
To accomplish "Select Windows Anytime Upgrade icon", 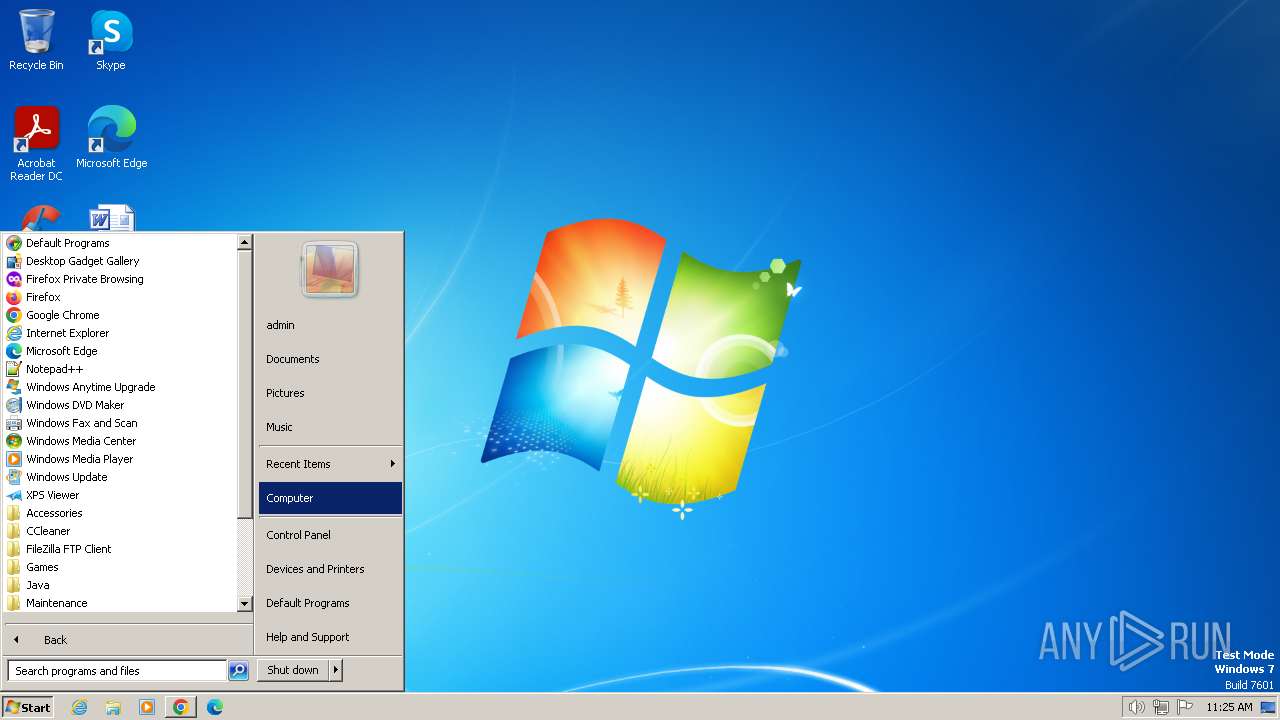I will 14,387.
